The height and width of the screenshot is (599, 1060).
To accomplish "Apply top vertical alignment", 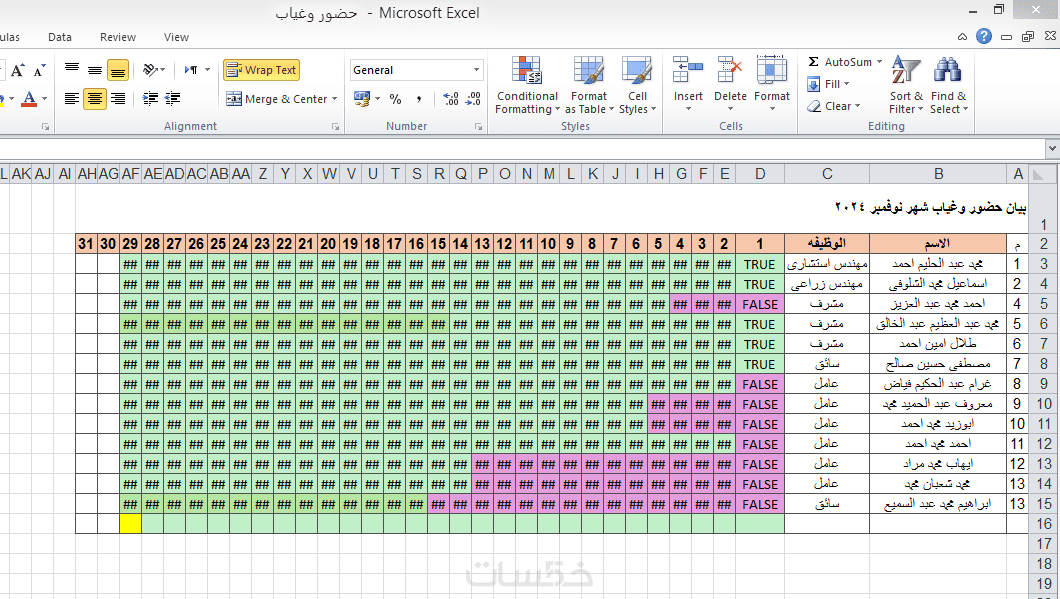I will pos(72,69).
